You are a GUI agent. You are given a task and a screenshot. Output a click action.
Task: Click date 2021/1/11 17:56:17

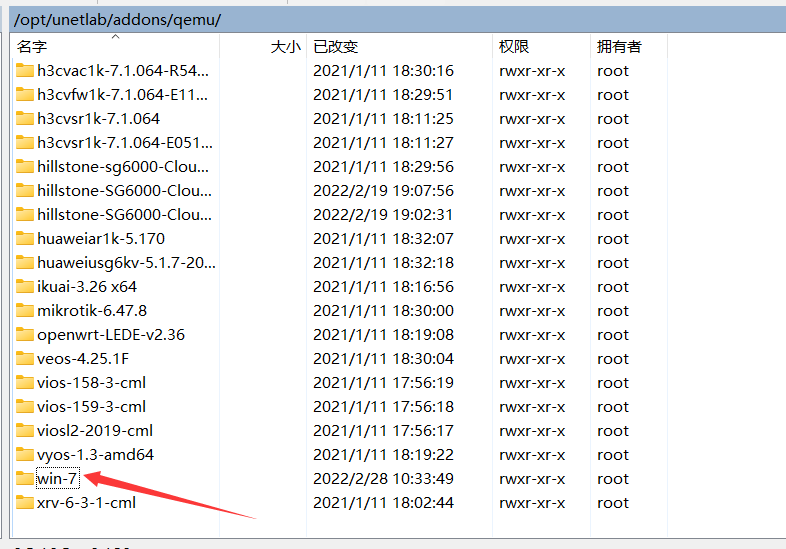click(383, 431)
